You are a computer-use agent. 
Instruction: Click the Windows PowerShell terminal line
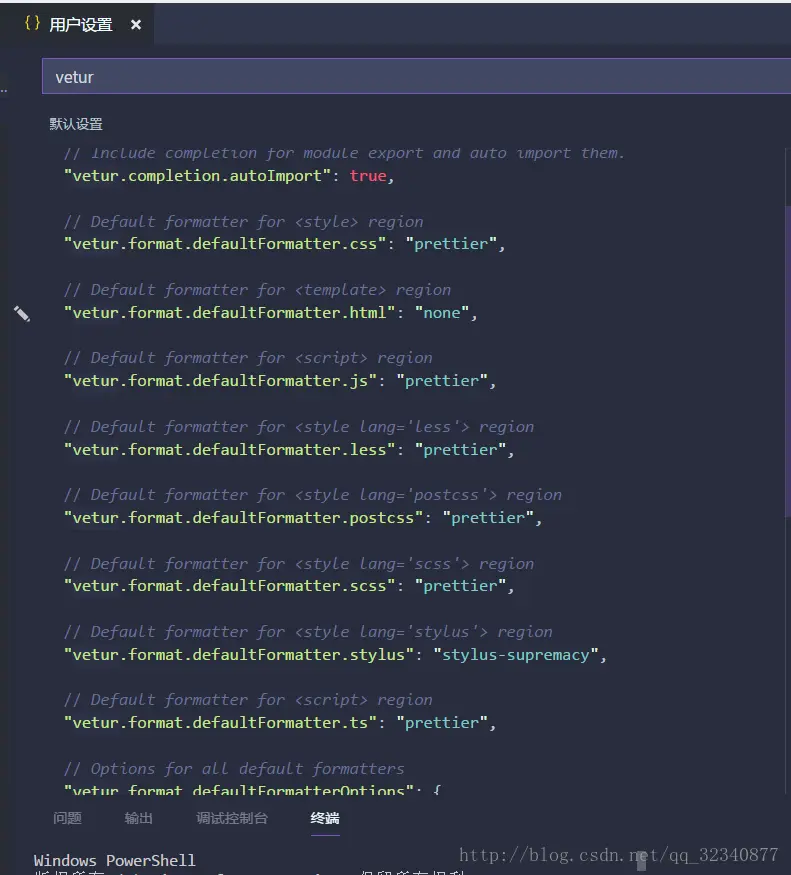(x=114, y=860)
